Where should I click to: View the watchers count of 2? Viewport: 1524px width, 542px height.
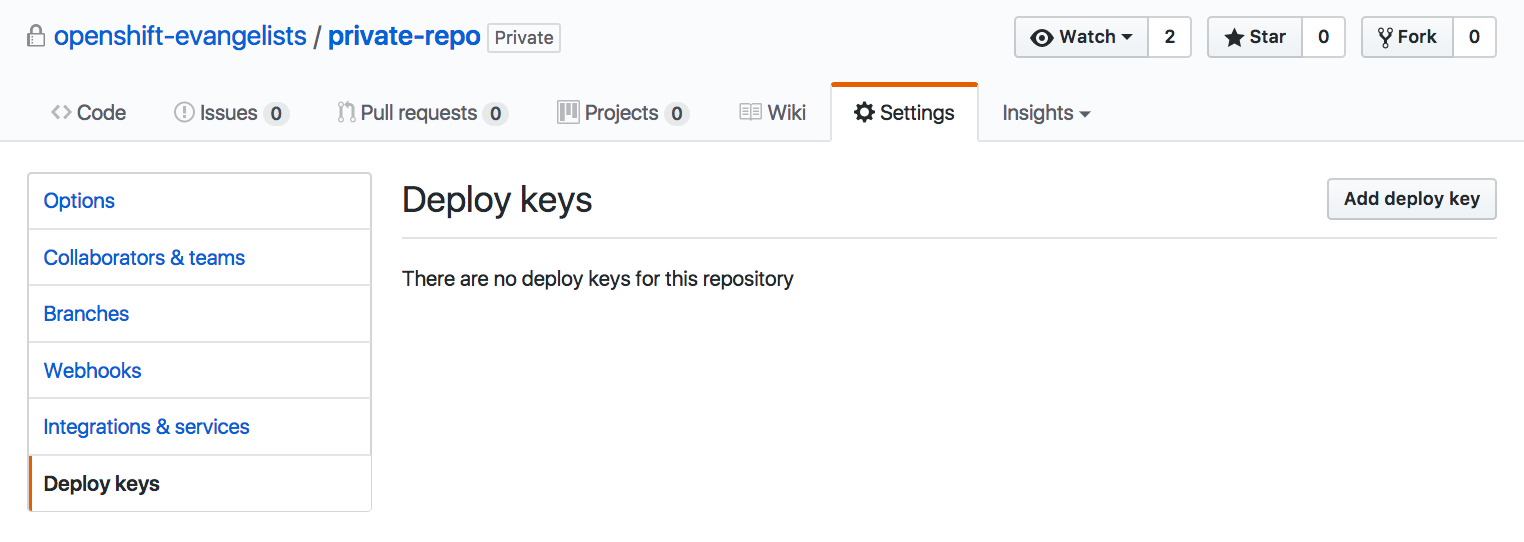coord(1170,37)
